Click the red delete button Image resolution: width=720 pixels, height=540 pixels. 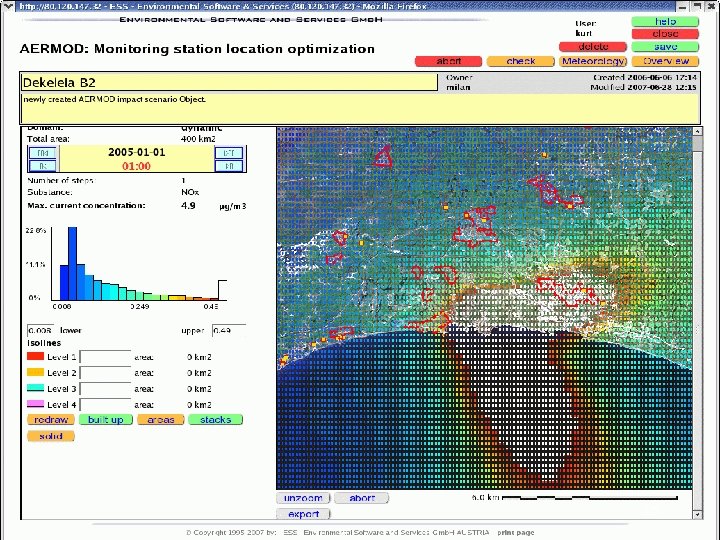[x=593, y=47]
